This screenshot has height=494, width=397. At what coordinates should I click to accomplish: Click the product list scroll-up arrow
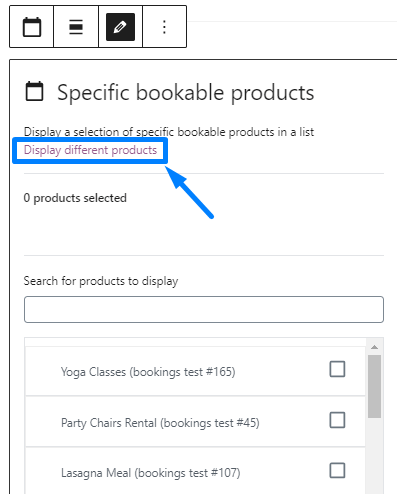pyautogui.click(x=375, y=347)
